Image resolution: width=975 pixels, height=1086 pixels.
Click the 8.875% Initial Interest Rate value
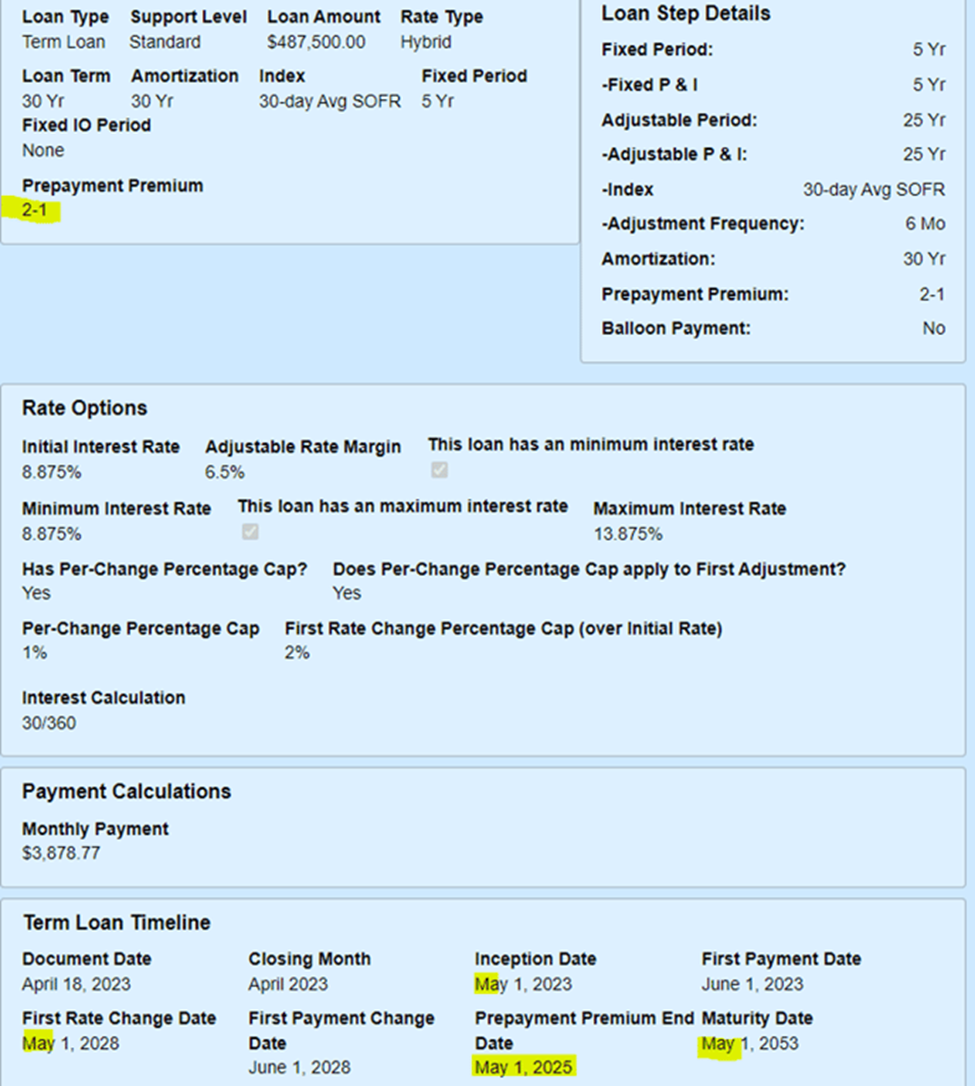(52, 472)
